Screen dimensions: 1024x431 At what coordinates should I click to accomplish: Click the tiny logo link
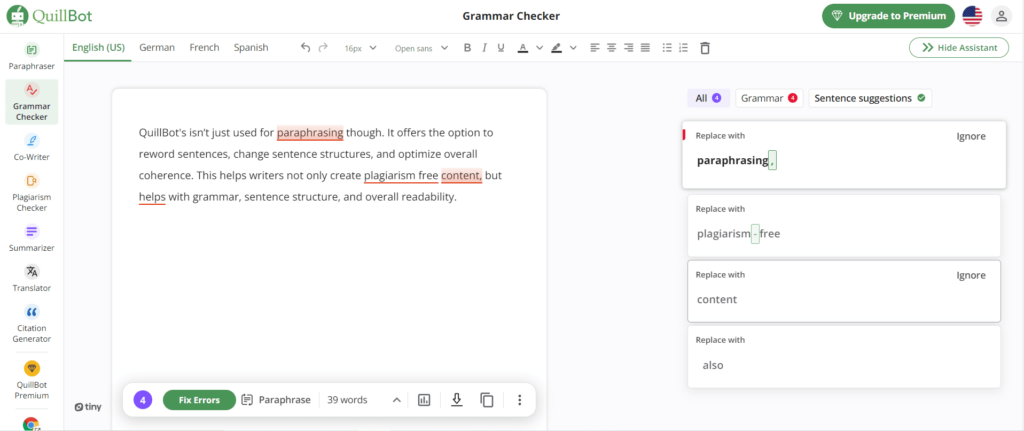tap(88, 407)
